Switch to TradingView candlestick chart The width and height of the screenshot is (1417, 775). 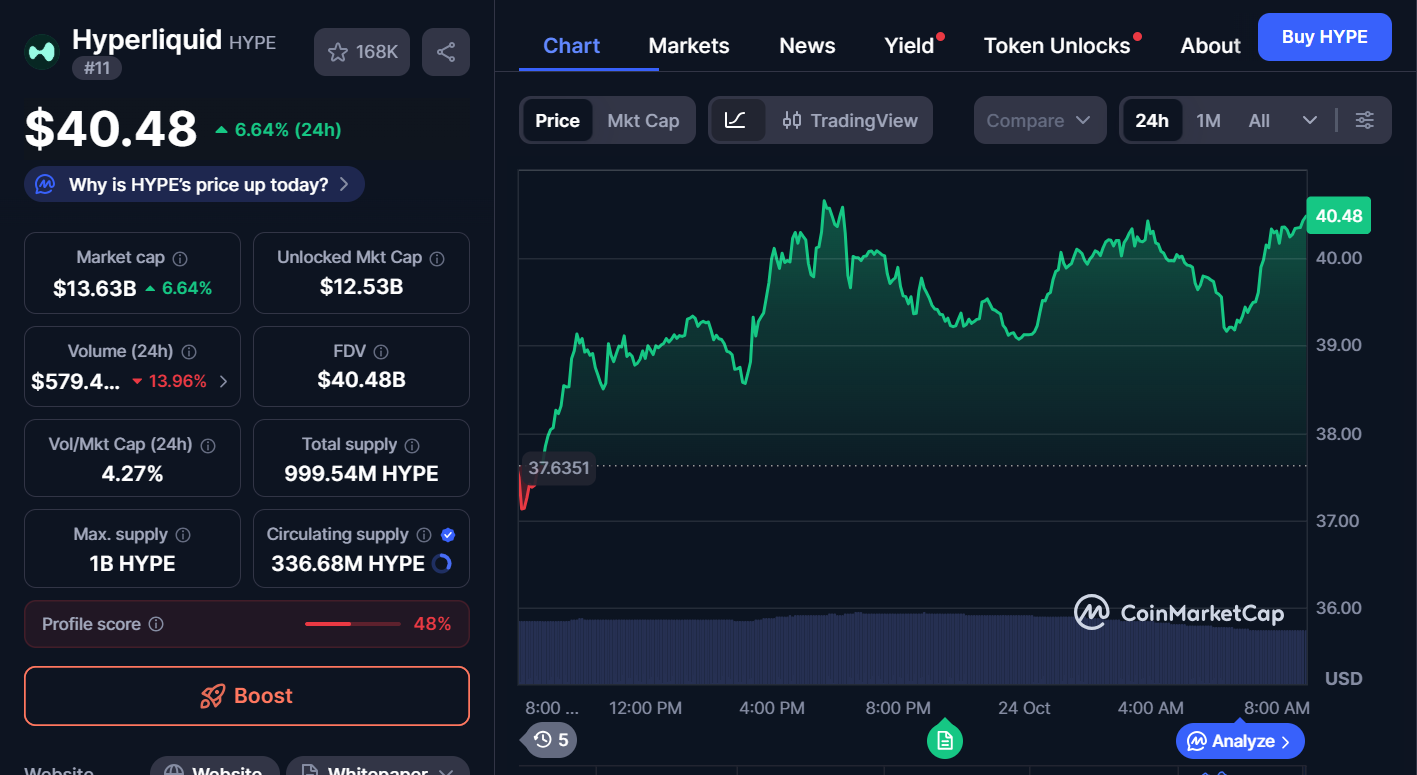pos(850,121)
